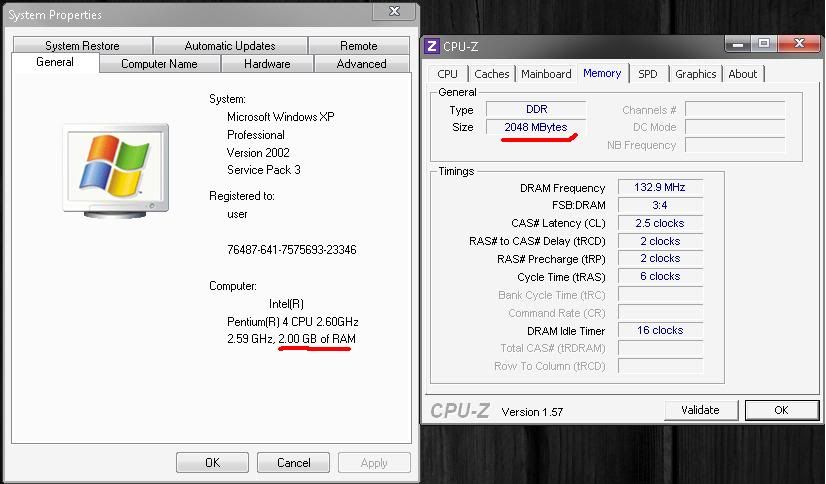Click the 'Service Pack 3' text
826x484 pixels.
pos(264,170)
